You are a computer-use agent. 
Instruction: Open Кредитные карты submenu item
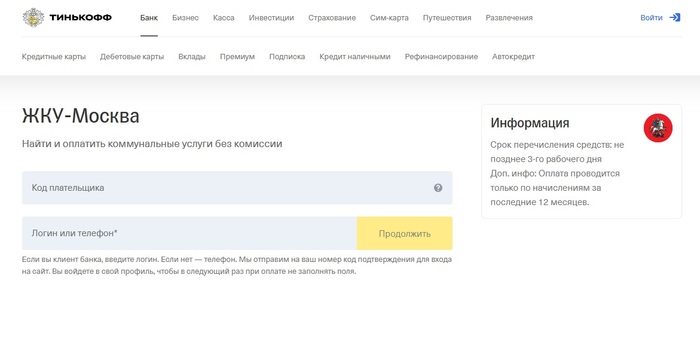(x=54, y=57)
